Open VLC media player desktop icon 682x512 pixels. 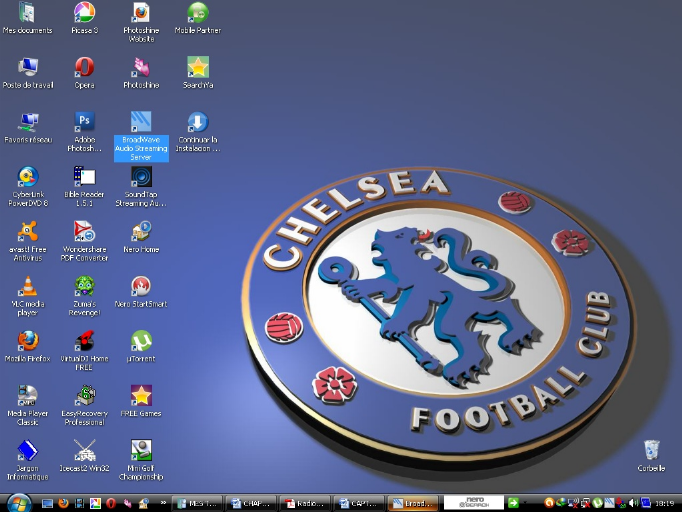pyautogui.click(x=28, y=297)
